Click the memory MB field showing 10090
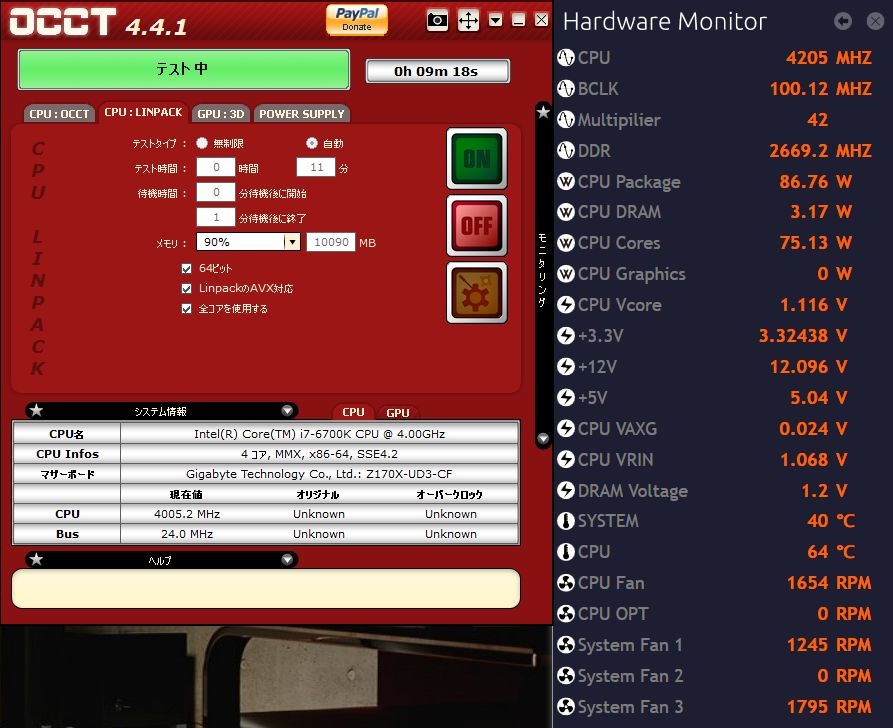This screenshot has width=893, height=728. (x=331, y=242)
